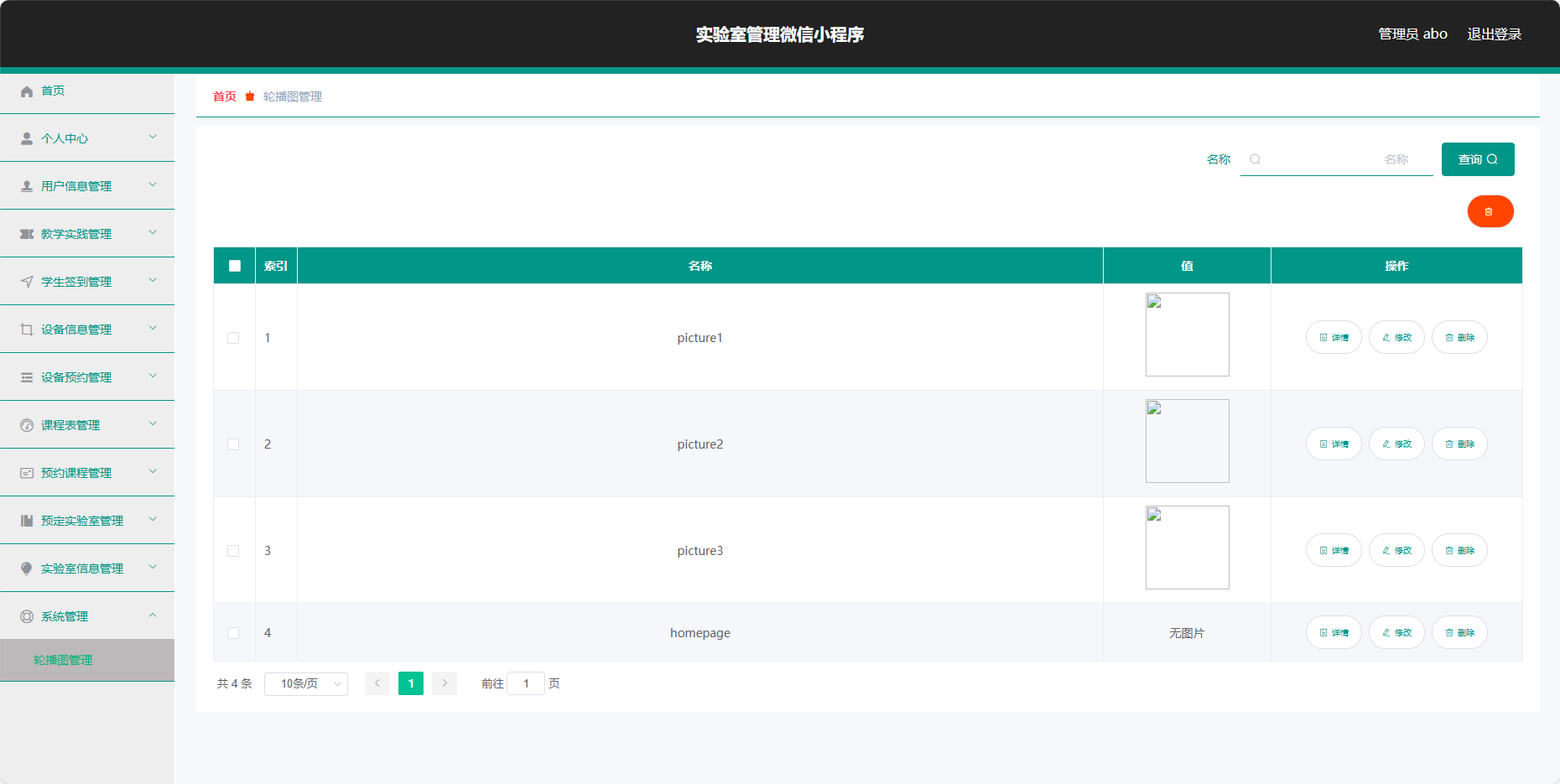Click the home icon beside 首页 in sidebar
Screen dimensions: 1560x784
pos(27,91)
